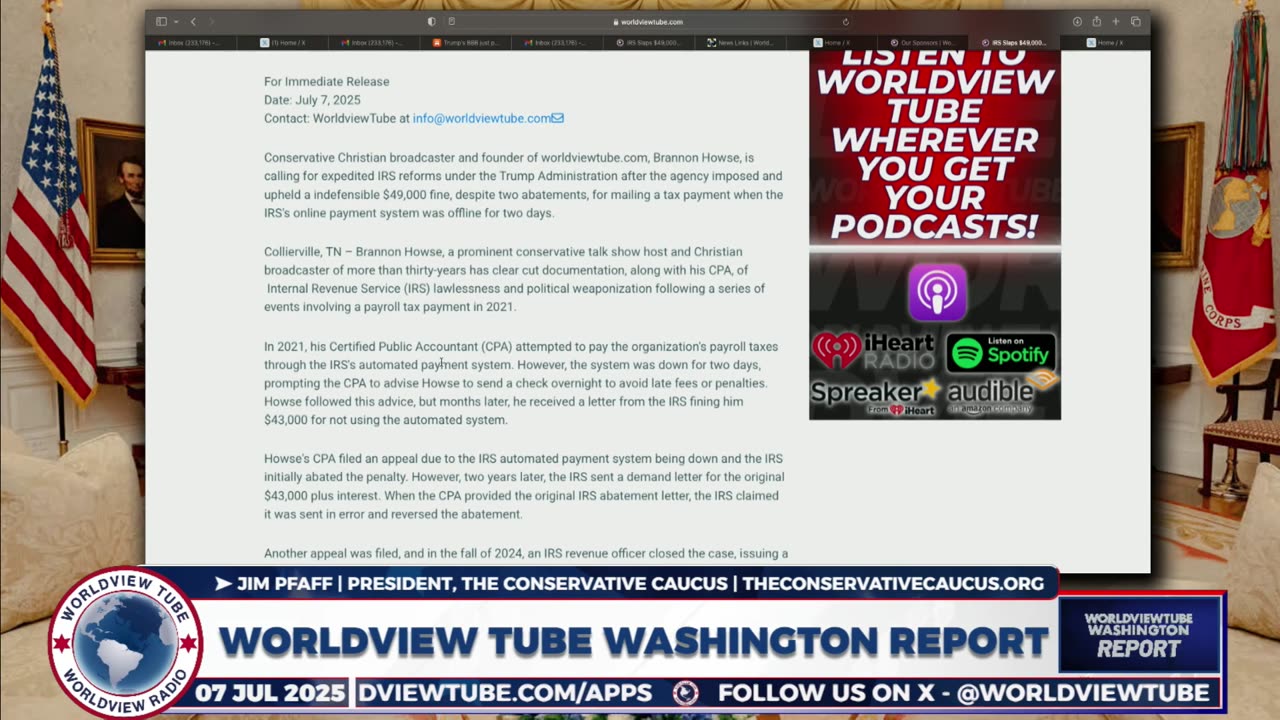Open the Listen on Spotify badge
This screenshot has height=720, width=1280.
[x=1001, y=352]
